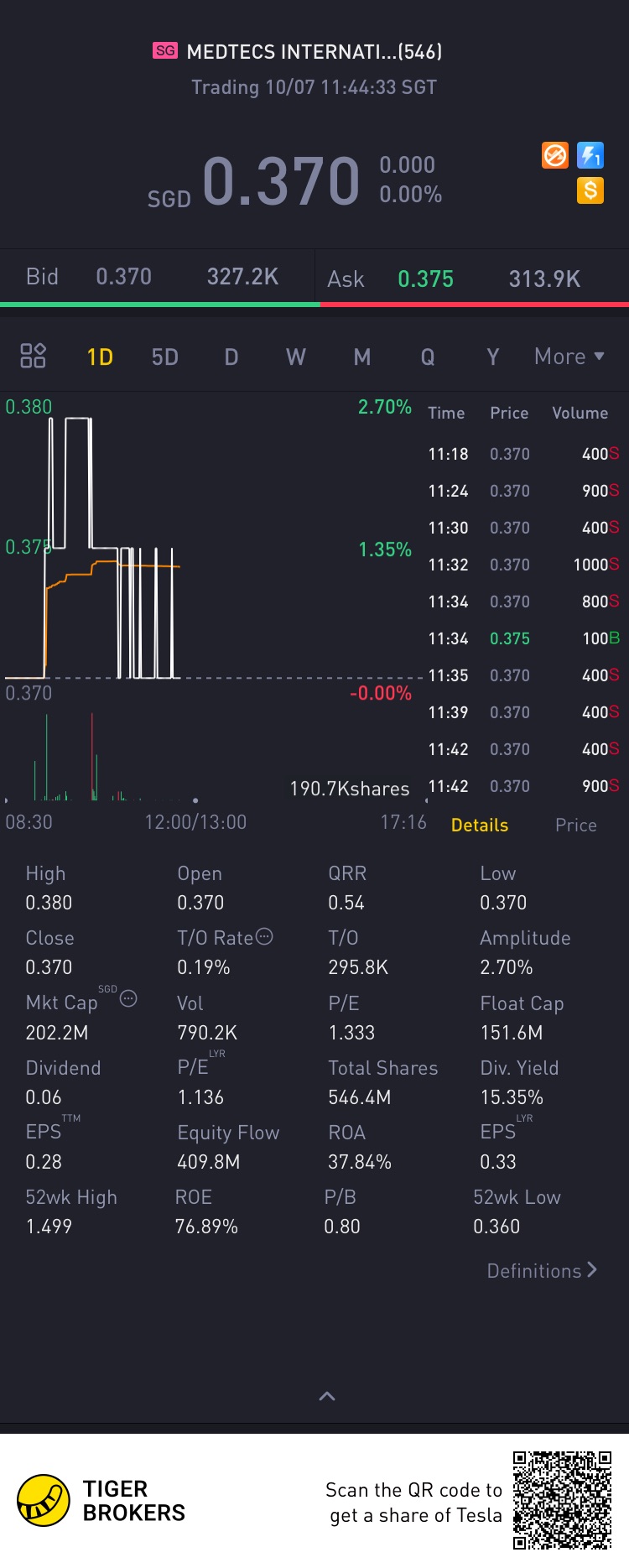This screenshot has height=1568, width=629.
Task: Switch to the monthly M chart
Action: tap(362, 357)
